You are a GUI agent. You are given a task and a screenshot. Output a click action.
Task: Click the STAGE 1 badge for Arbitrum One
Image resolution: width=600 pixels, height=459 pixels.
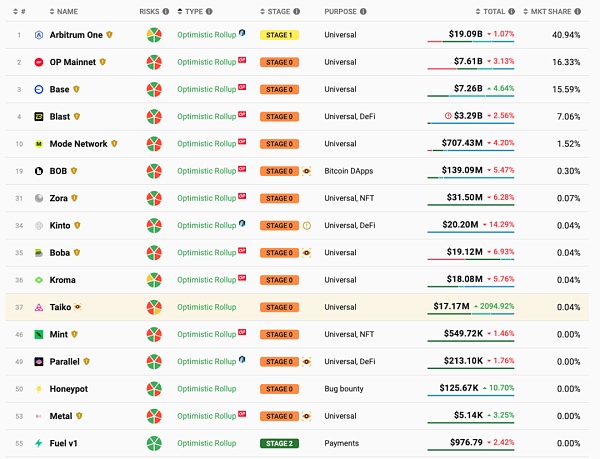point(279,35)
